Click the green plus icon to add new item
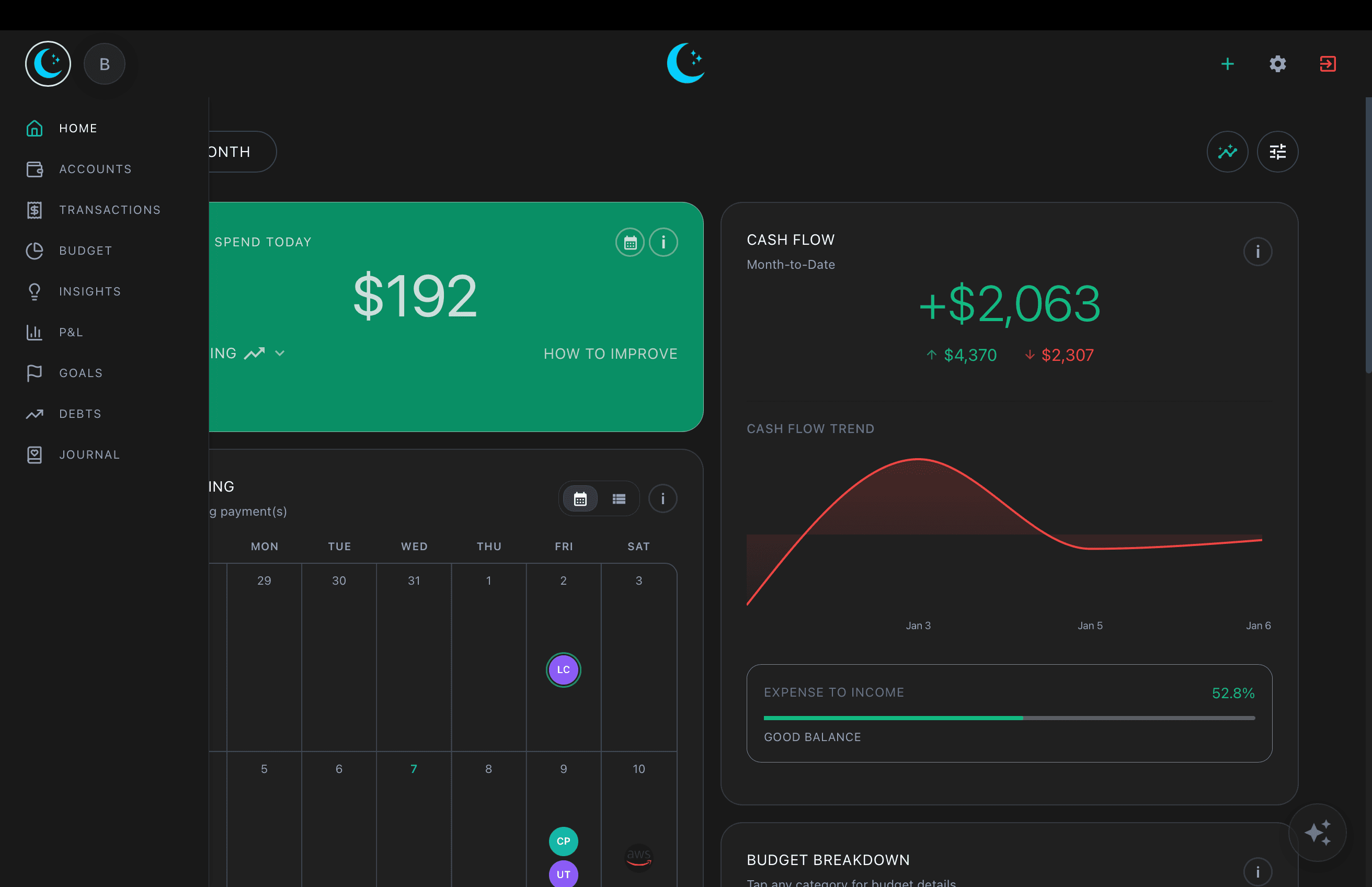Viewport: 1372px width, 887px height. [1227, 64]
